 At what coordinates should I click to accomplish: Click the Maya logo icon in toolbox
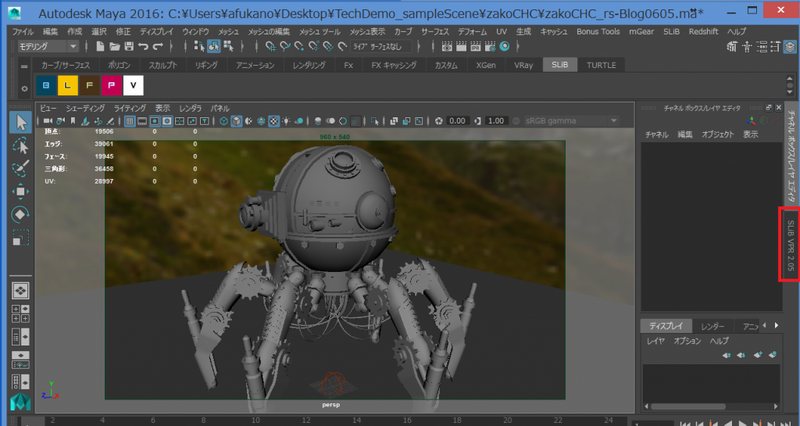point(20,402)
